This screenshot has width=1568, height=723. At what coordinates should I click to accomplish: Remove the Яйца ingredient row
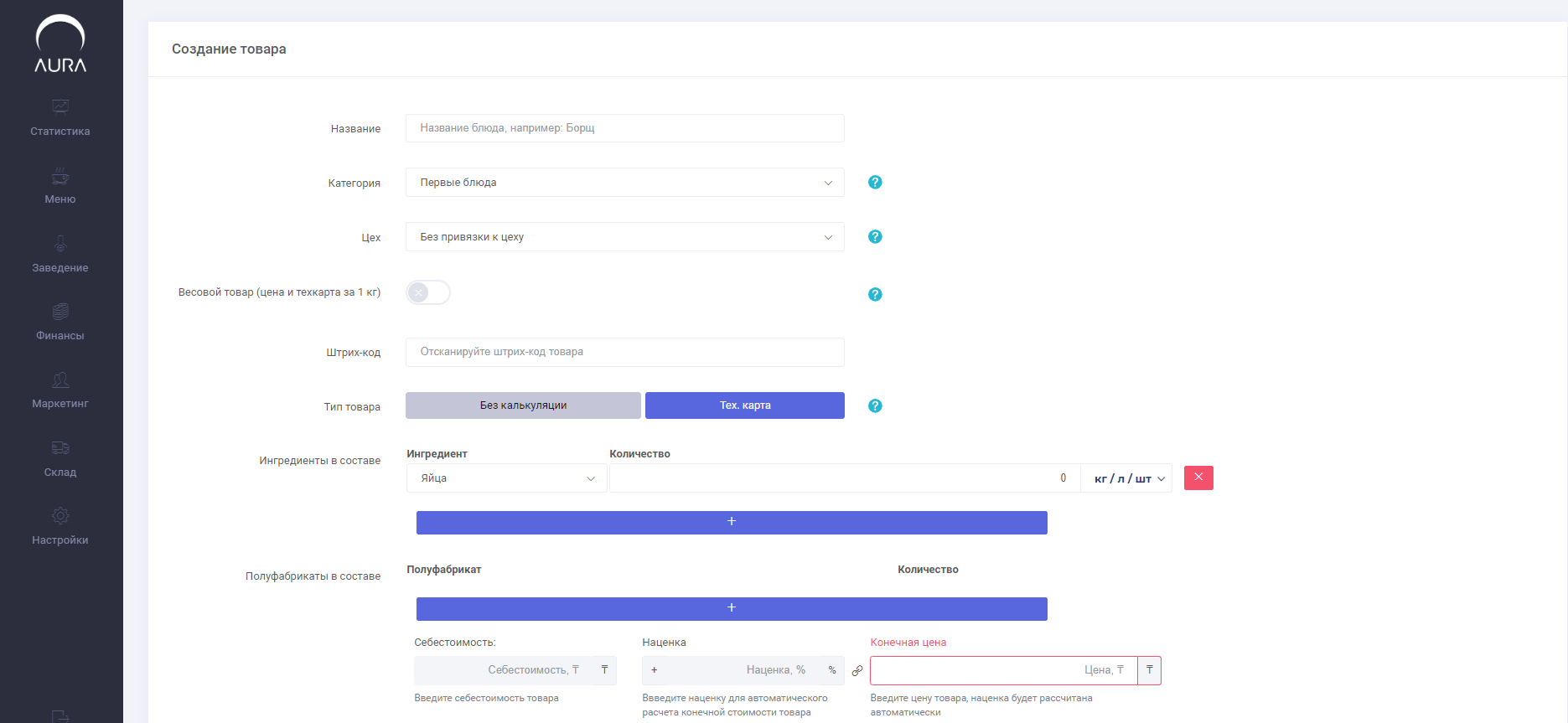pos(1198,478)
